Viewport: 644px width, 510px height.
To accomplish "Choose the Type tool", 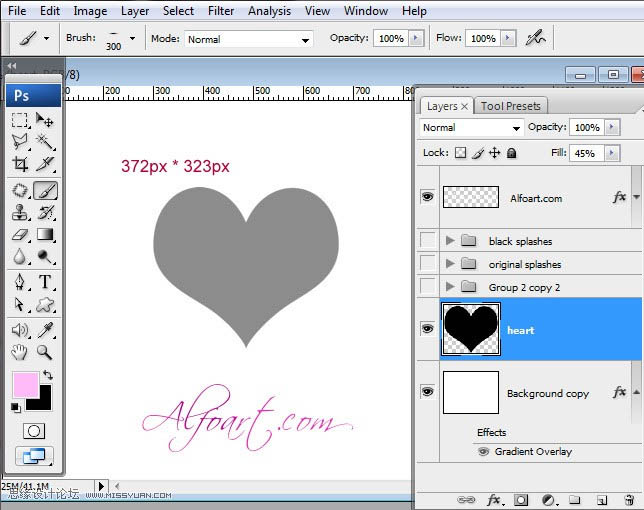I will click(x=45, y=282).
